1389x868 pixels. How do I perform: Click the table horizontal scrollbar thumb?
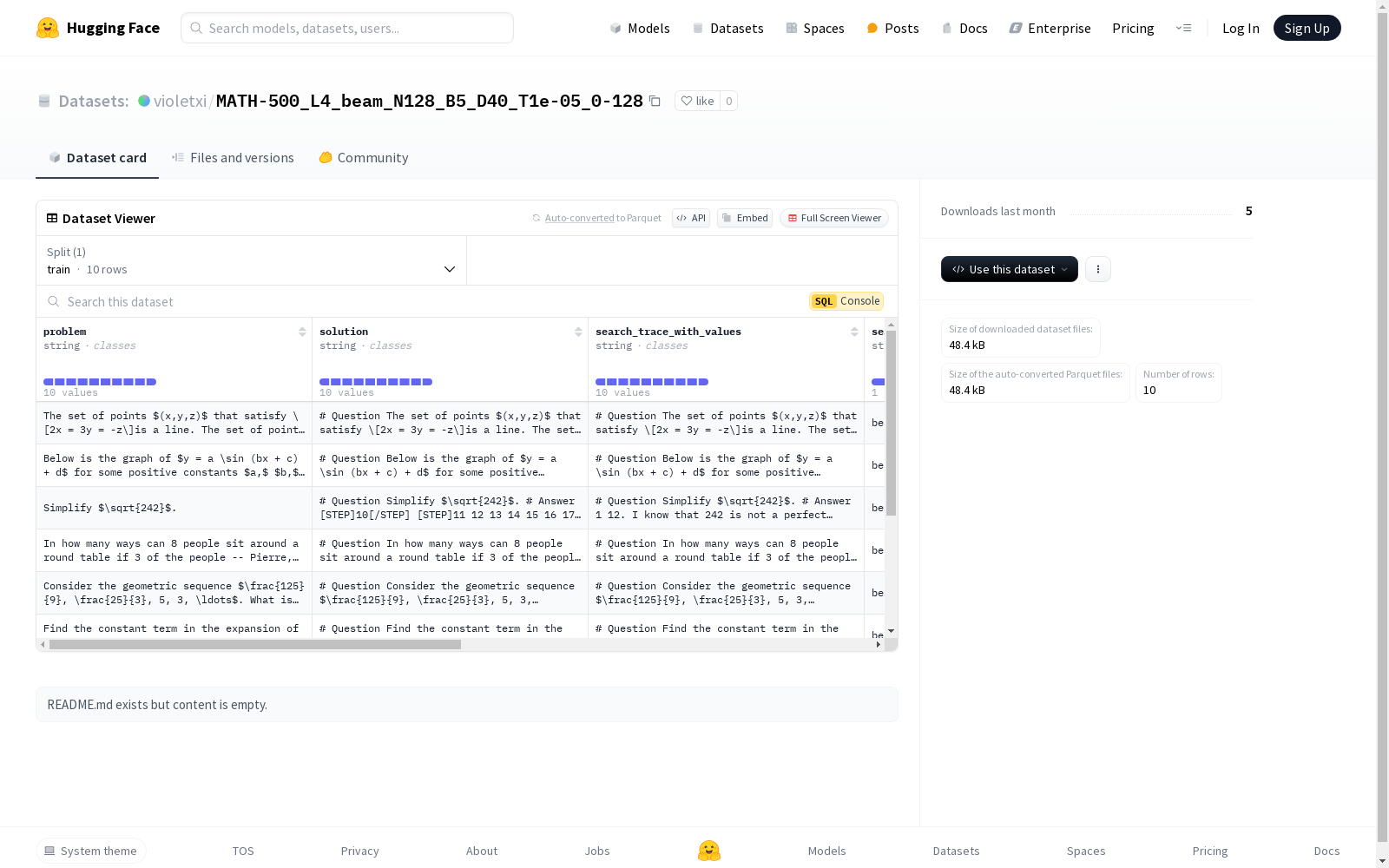[255, 644]
